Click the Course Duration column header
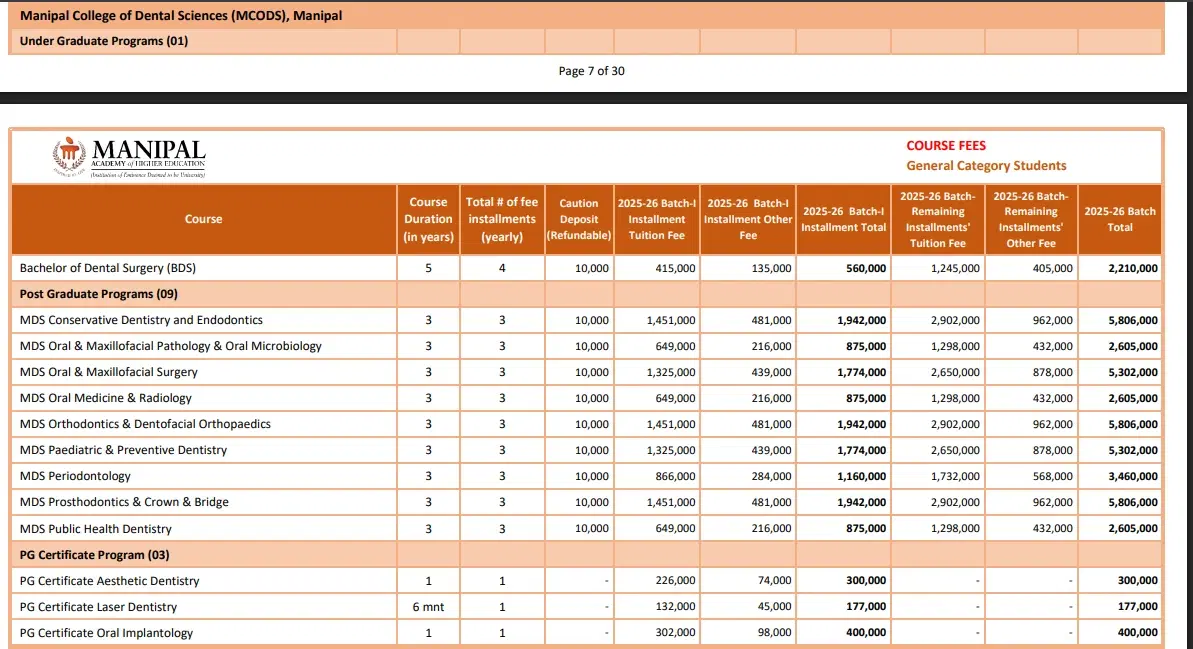Viewport: 1193px width, 649px height. pyautogui.click(x=428, y=219)
